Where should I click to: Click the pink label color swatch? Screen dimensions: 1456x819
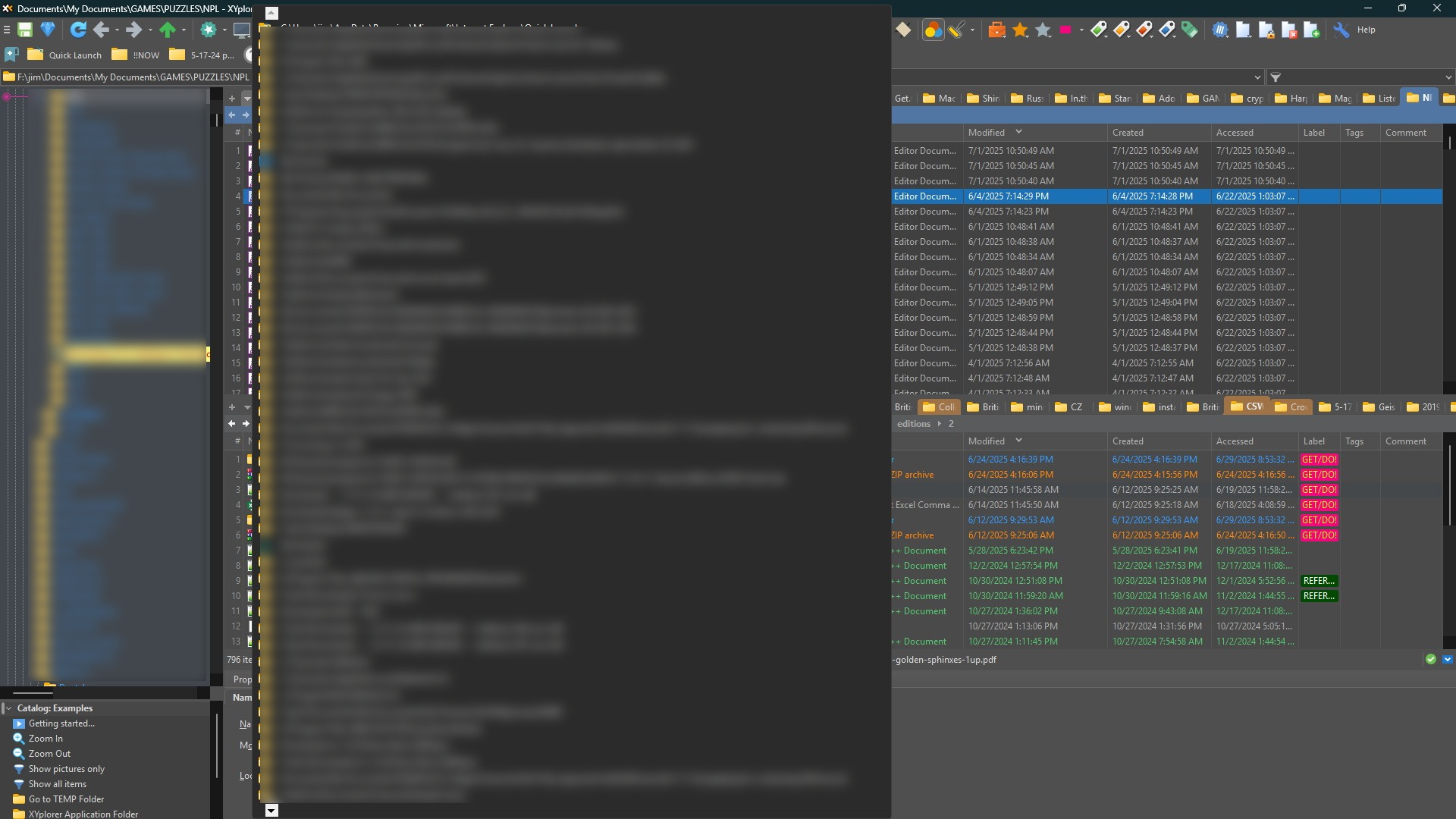(1065, 30)
